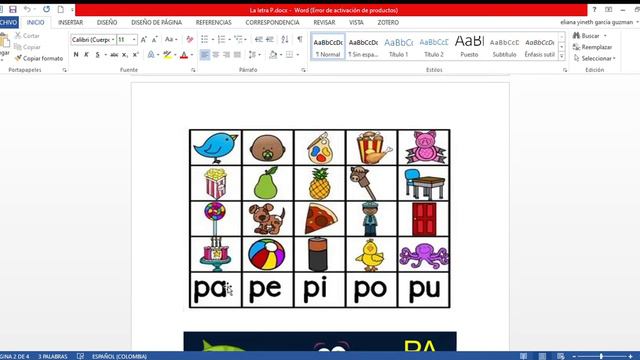Clear all formatting eraser icon
Viewport: 640px width, 360px height.
click(189, 40)
